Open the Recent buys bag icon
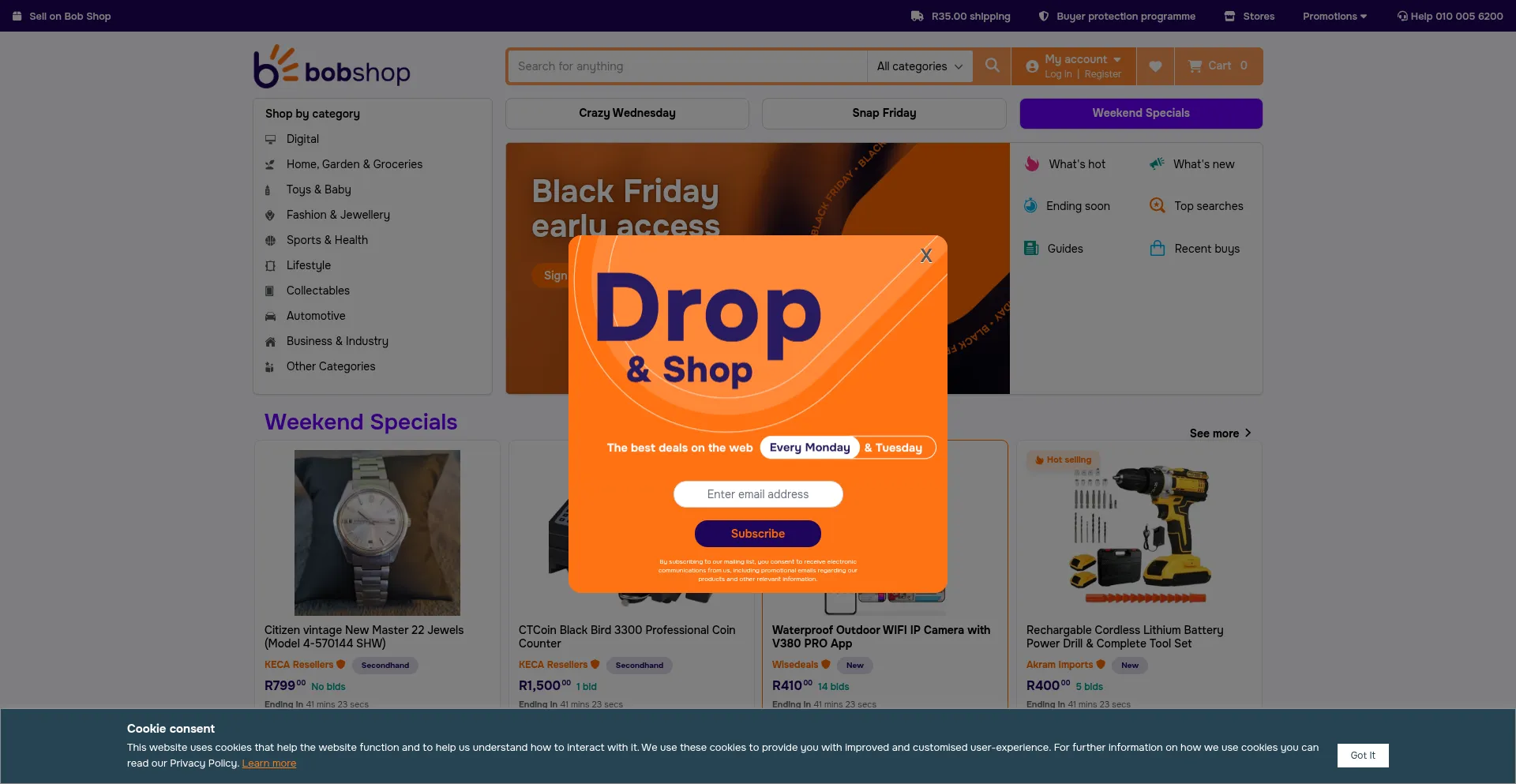 (1158, 248)
